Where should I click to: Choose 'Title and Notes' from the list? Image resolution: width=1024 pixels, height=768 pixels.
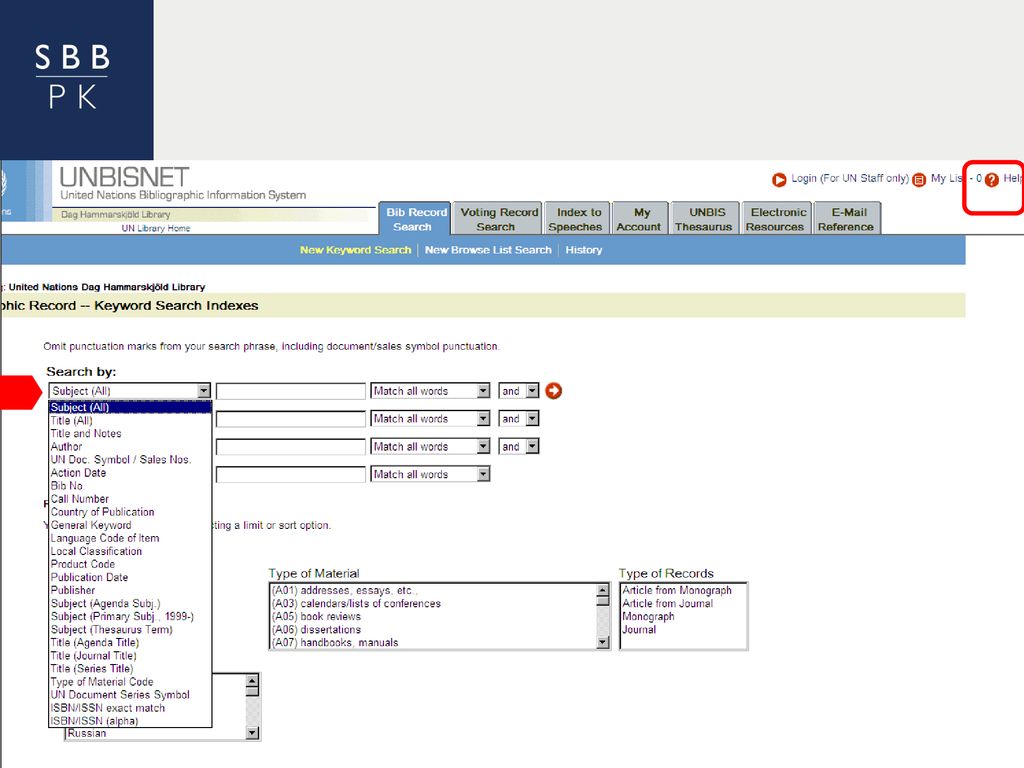coord(130,434)
